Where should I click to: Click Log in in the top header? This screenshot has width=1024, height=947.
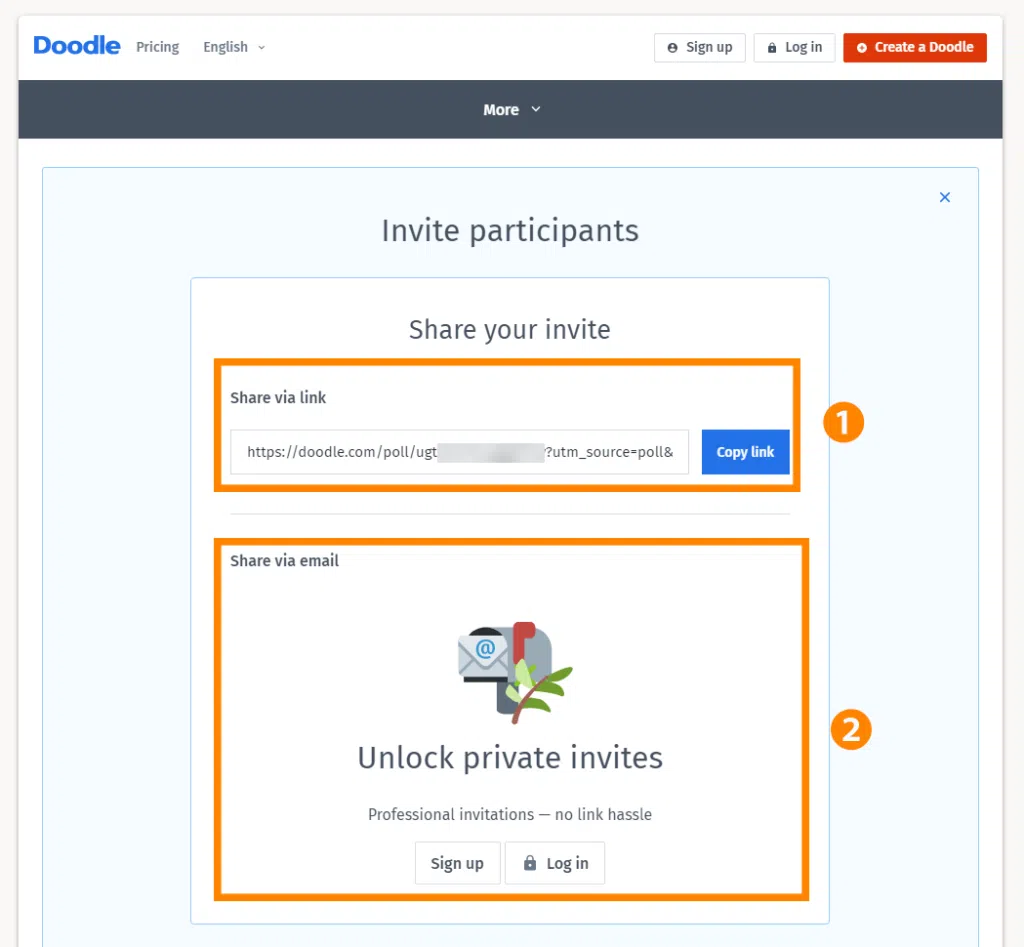794,47
